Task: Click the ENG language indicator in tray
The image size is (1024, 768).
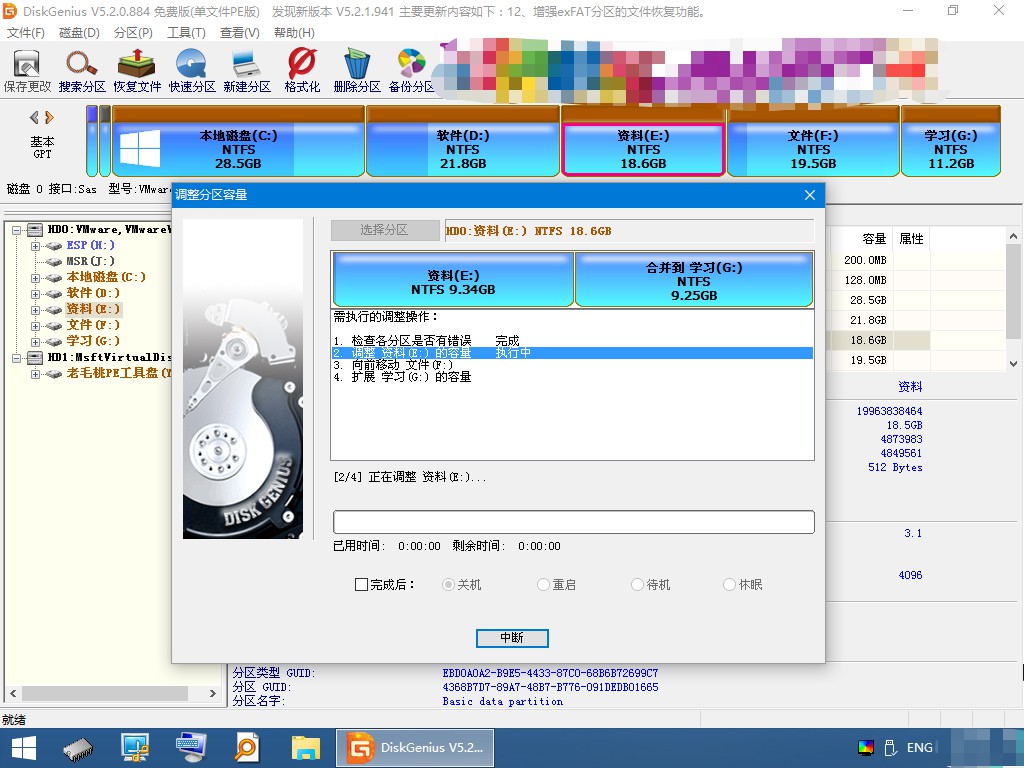Action: pos(920,748)
